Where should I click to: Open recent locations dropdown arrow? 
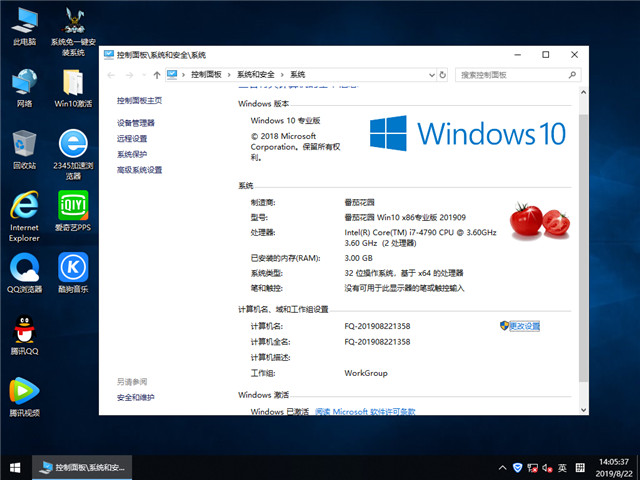point(144,75)
